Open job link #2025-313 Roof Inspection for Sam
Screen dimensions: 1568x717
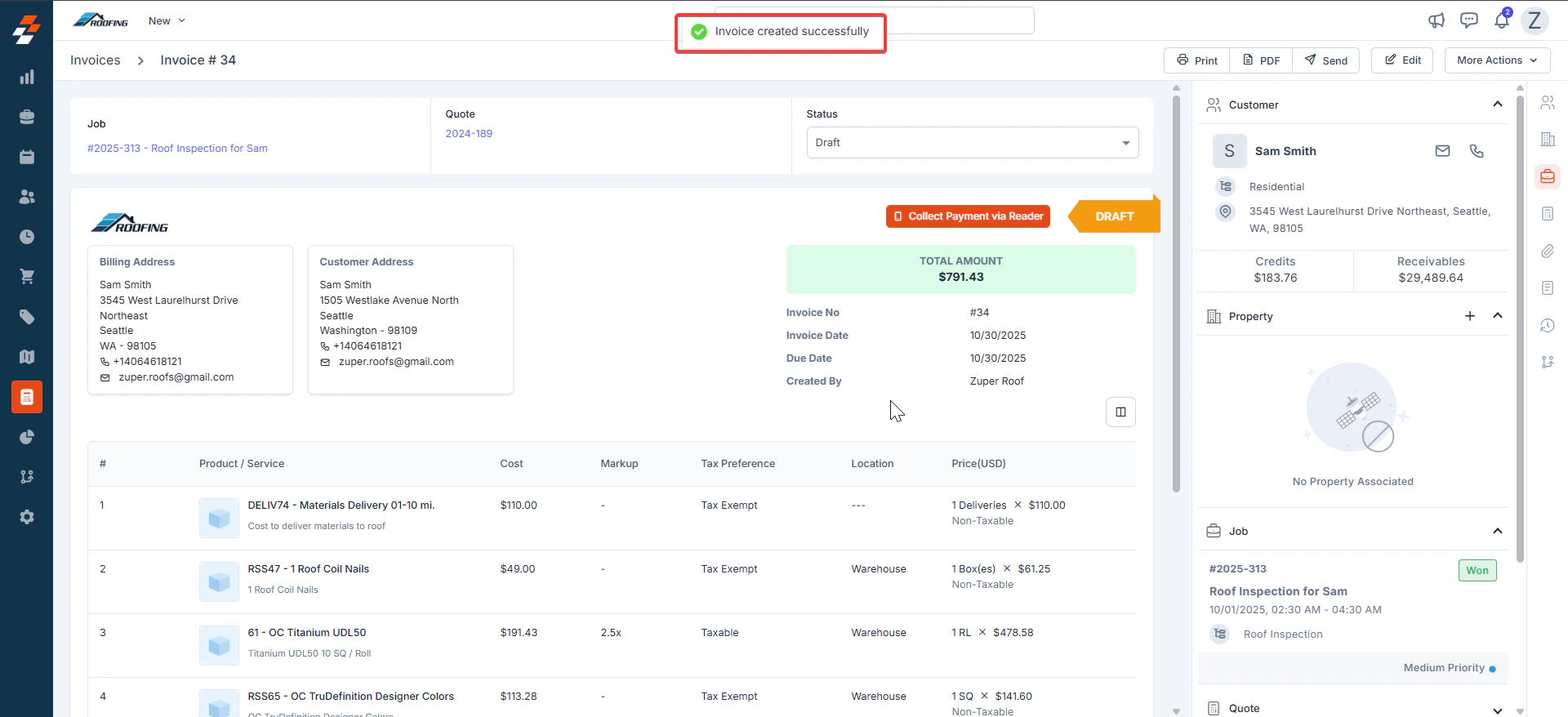(x=177, y=148)
